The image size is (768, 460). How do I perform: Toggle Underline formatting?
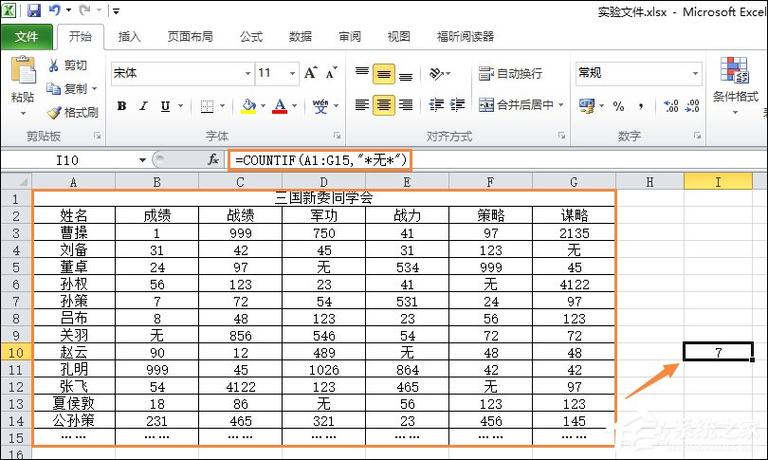click(x=166, y=106)
